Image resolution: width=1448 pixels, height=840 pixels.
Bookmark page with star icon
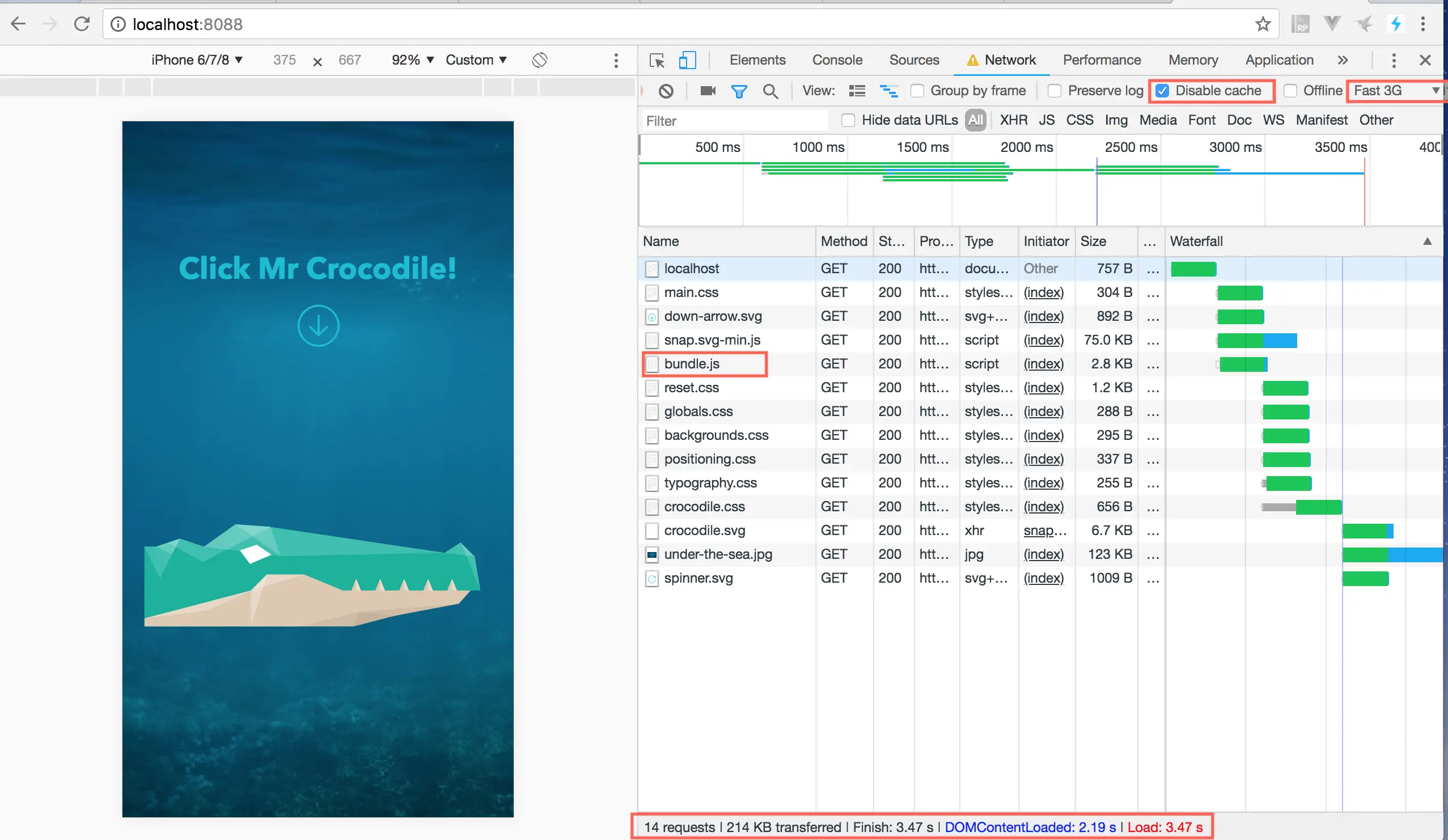tap(1263, 24)
